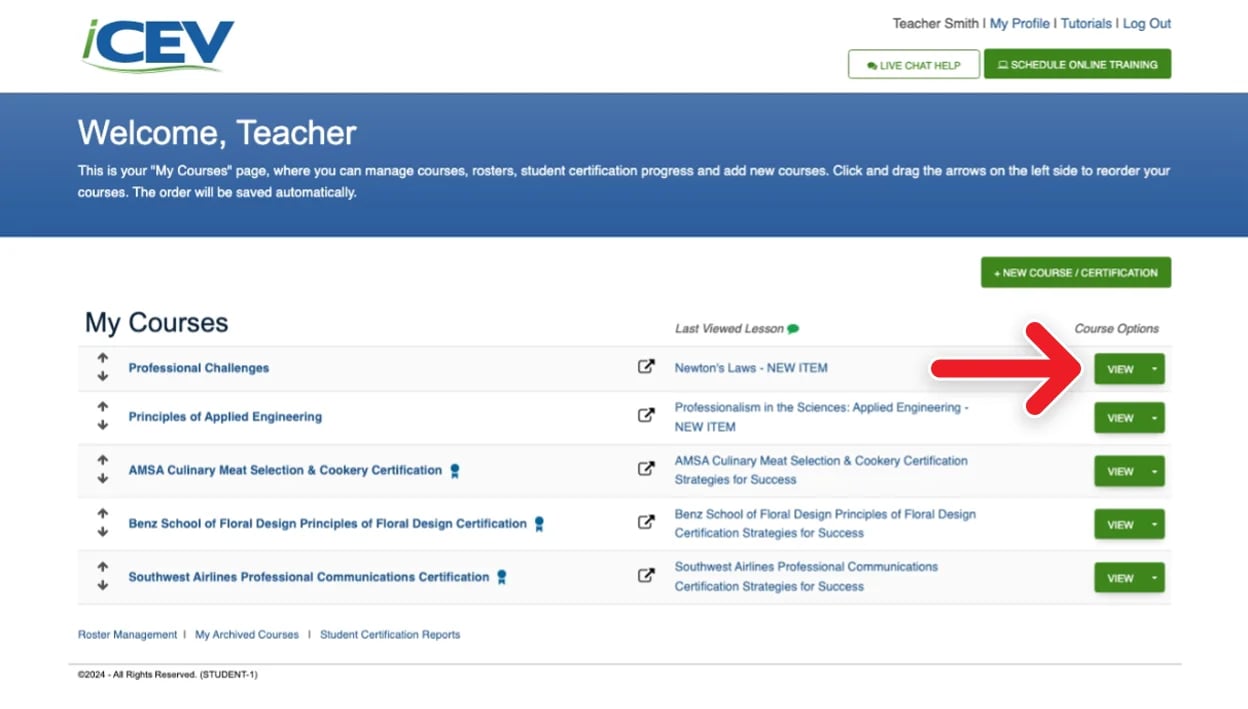Viewport: 1248px width, 709px height.
Task: Click Benz Floral Design certification ribbon badge
Action: click(539, 524)
